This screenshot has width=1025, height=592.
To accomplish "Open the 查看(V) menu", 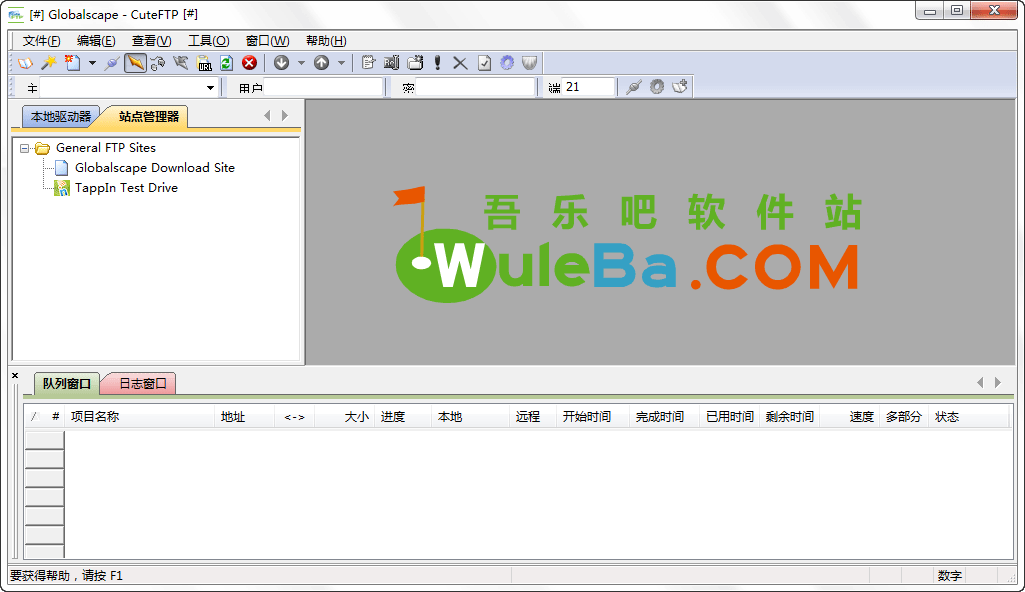I will 152,41.
